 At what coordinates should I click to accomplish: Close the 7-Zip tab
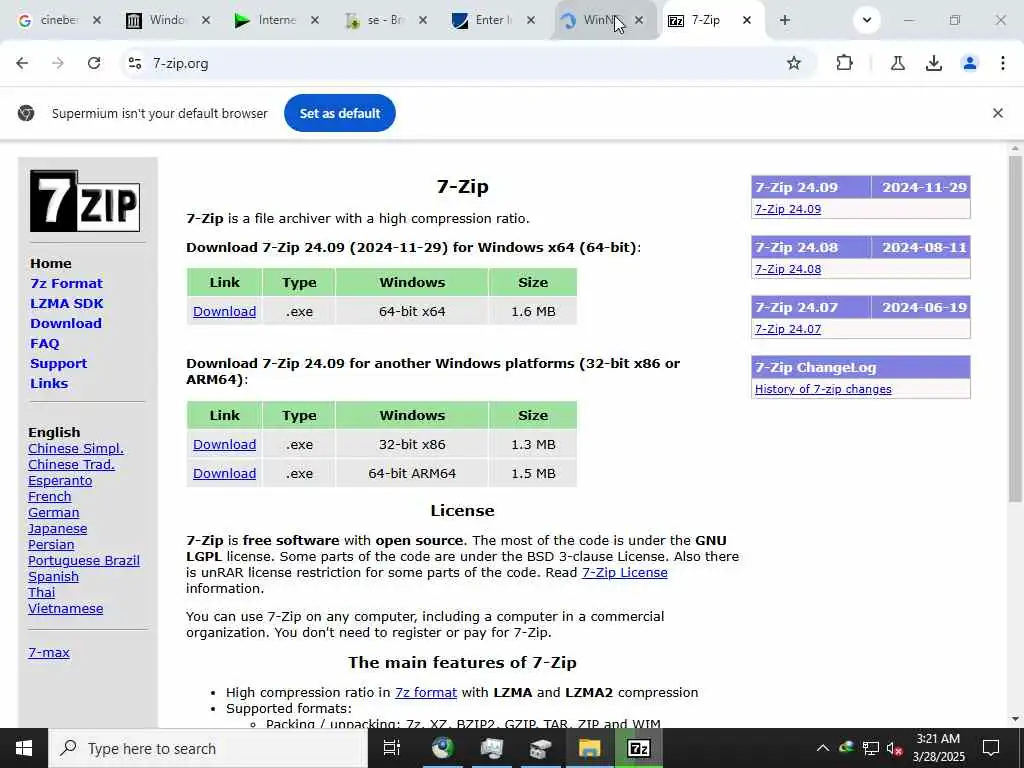click(746, 20)
